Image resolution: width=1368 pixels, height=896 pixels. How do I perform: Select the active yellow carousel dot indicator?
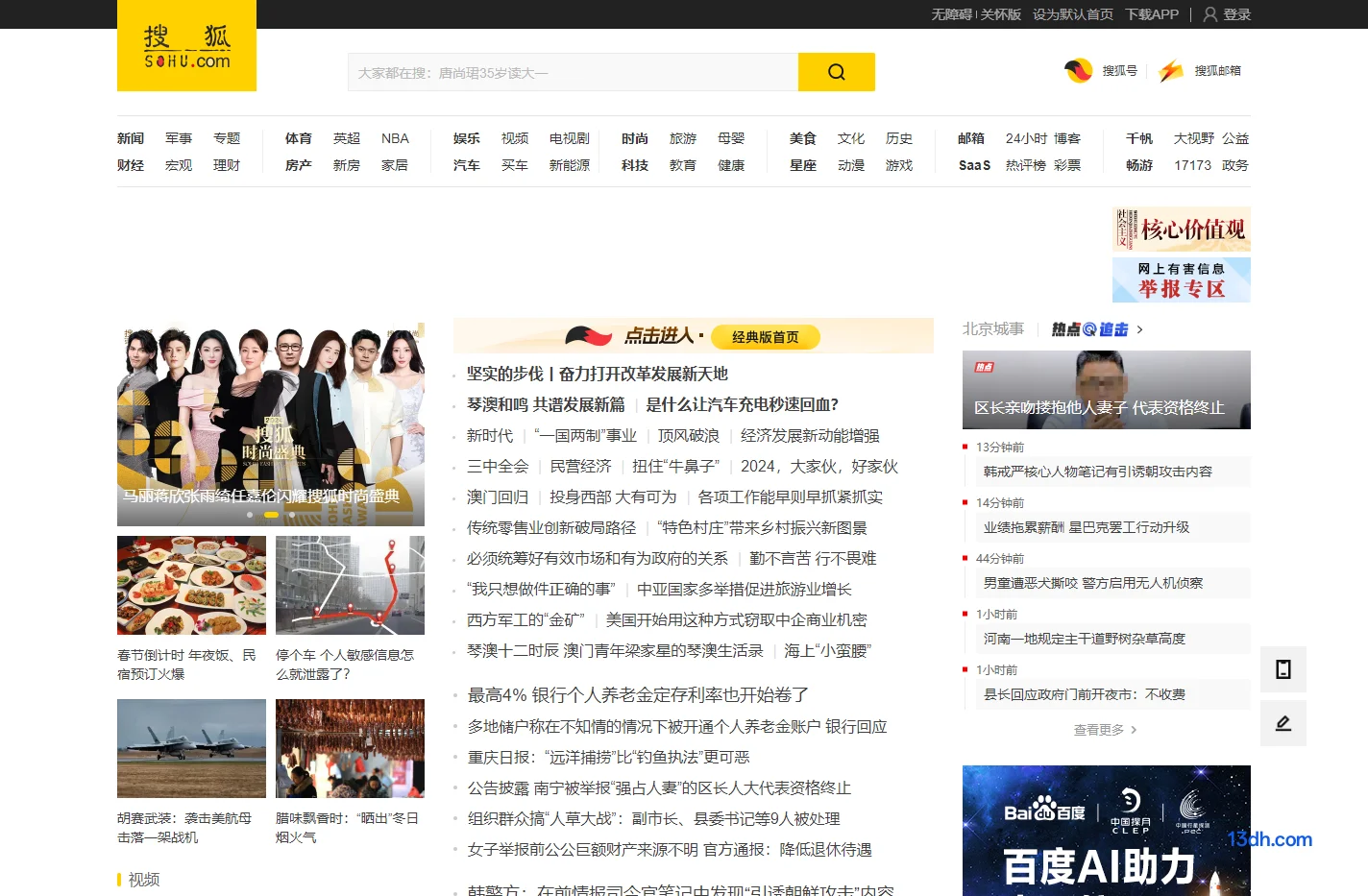click(x=271, y=515)
